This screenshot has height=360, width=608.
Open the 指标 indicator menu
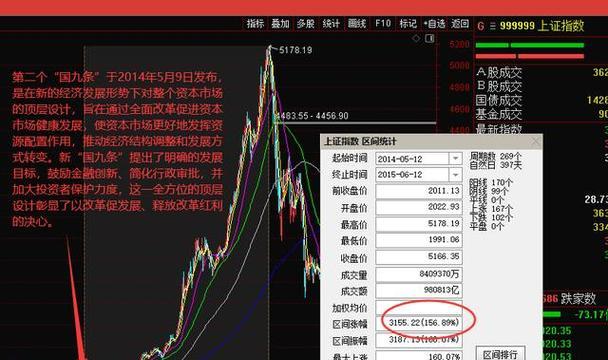pyautogui.click(x=255, y=24)
